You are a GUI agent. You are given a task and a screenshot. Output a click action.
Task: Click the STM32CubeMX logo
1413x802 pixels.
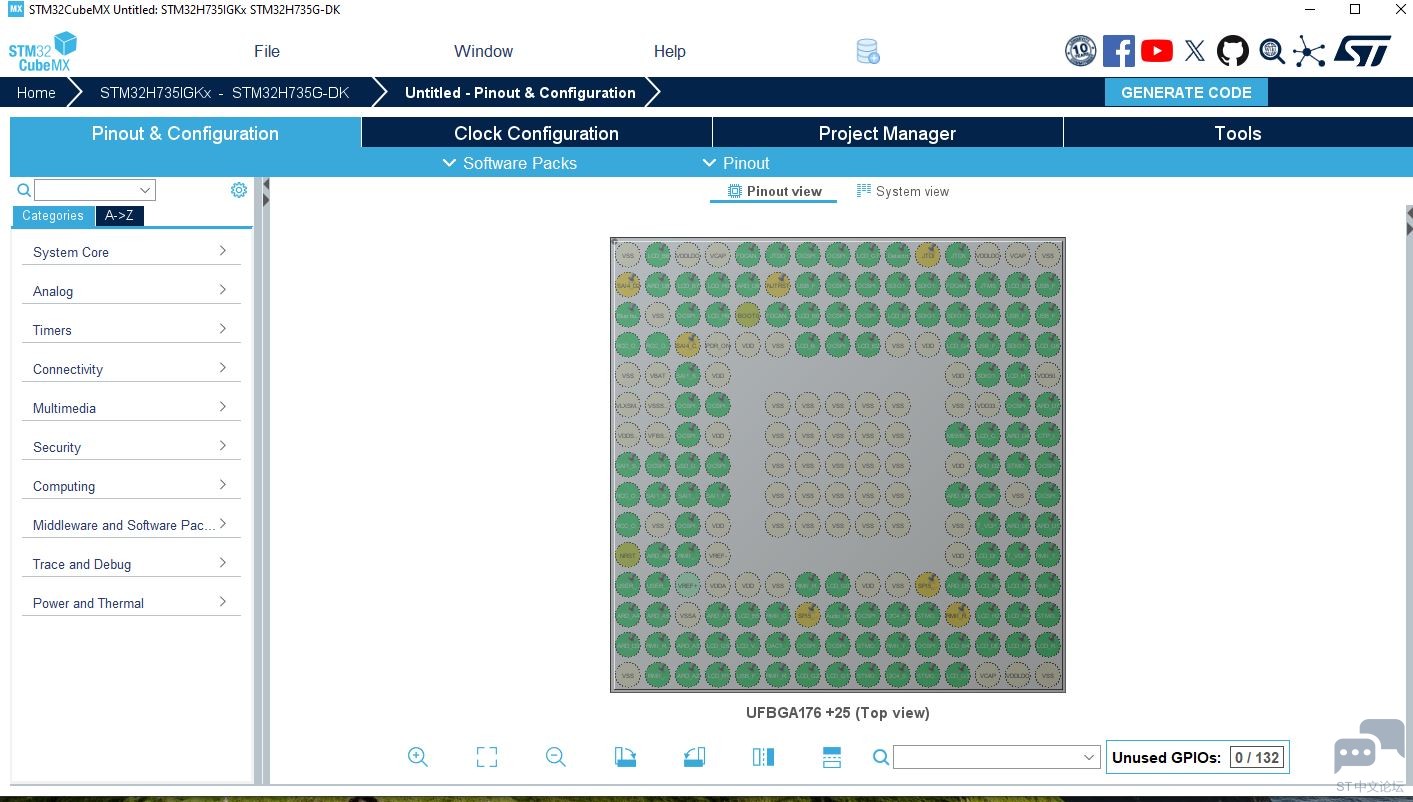click(43, 52)
